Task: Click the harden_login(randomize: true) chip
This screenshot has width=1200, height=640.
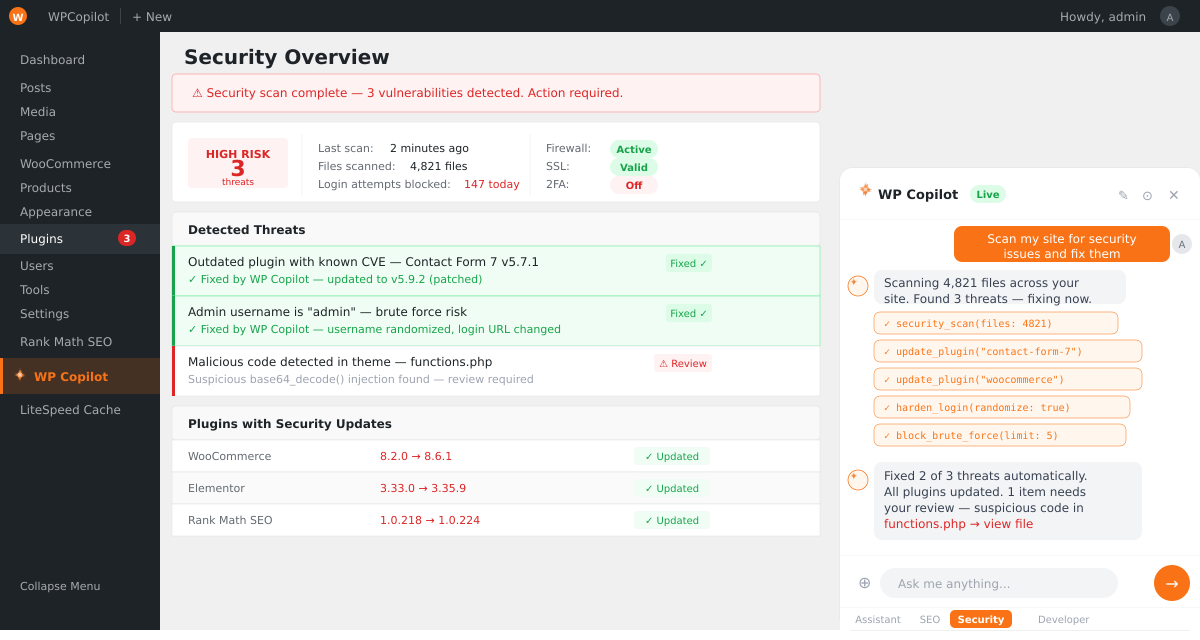Action: (x=1002, y=407)
